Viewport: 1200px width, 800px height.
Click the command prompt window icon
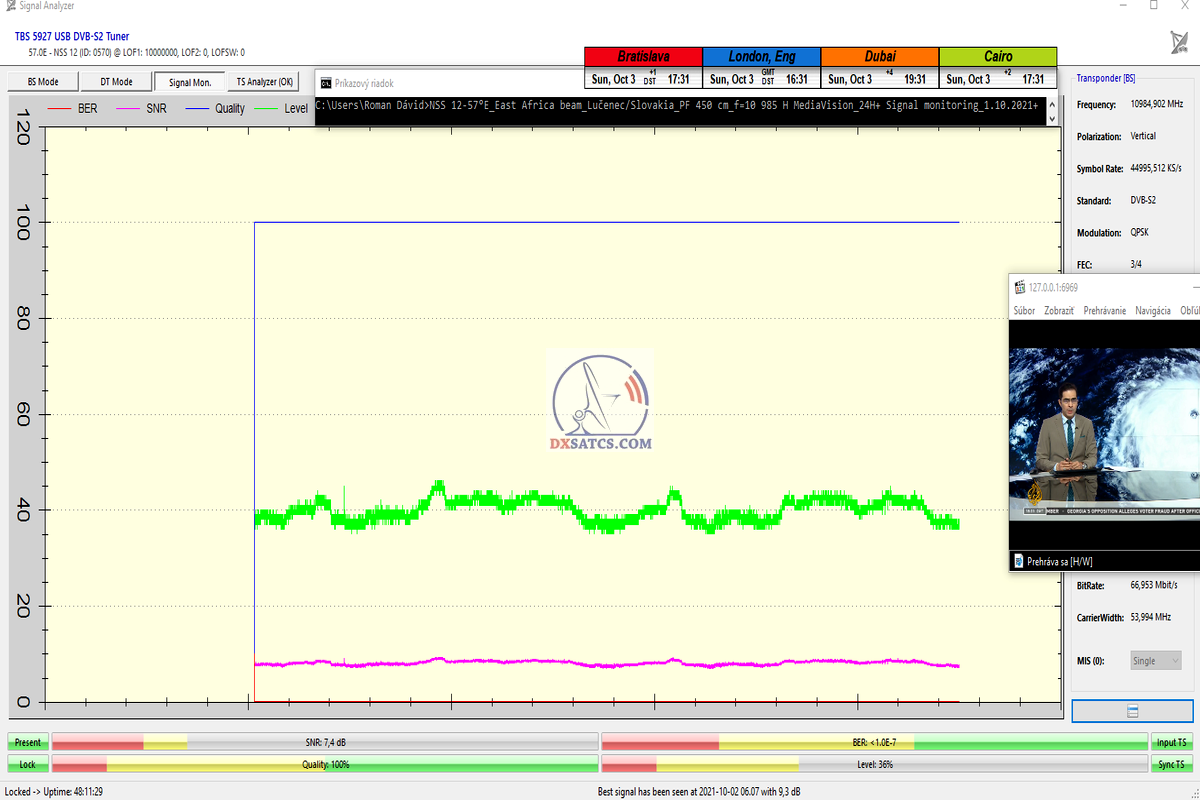coord(325,83)
